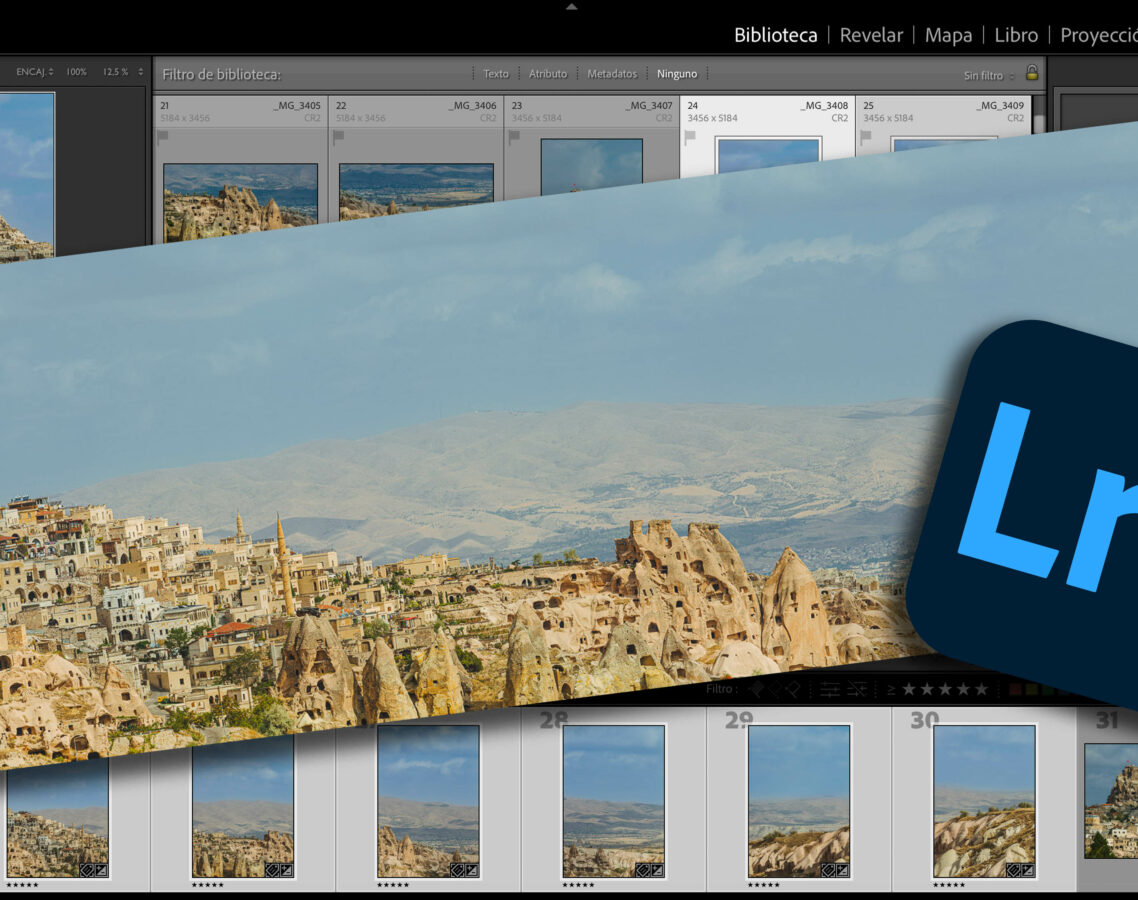Click the red color label filter swatch
This screenshot has width=1138, height=900.
(x=1014, y=689)
